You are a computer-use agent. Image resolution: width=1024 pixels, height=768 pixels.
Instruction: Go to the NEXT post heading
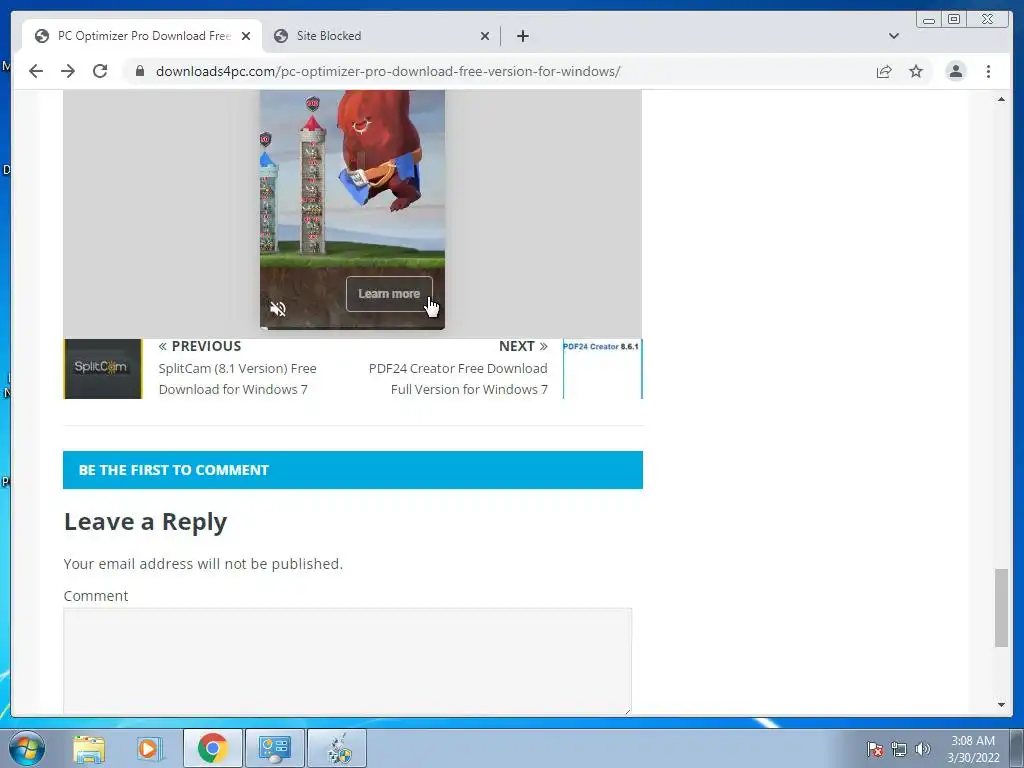click(523, 346)
